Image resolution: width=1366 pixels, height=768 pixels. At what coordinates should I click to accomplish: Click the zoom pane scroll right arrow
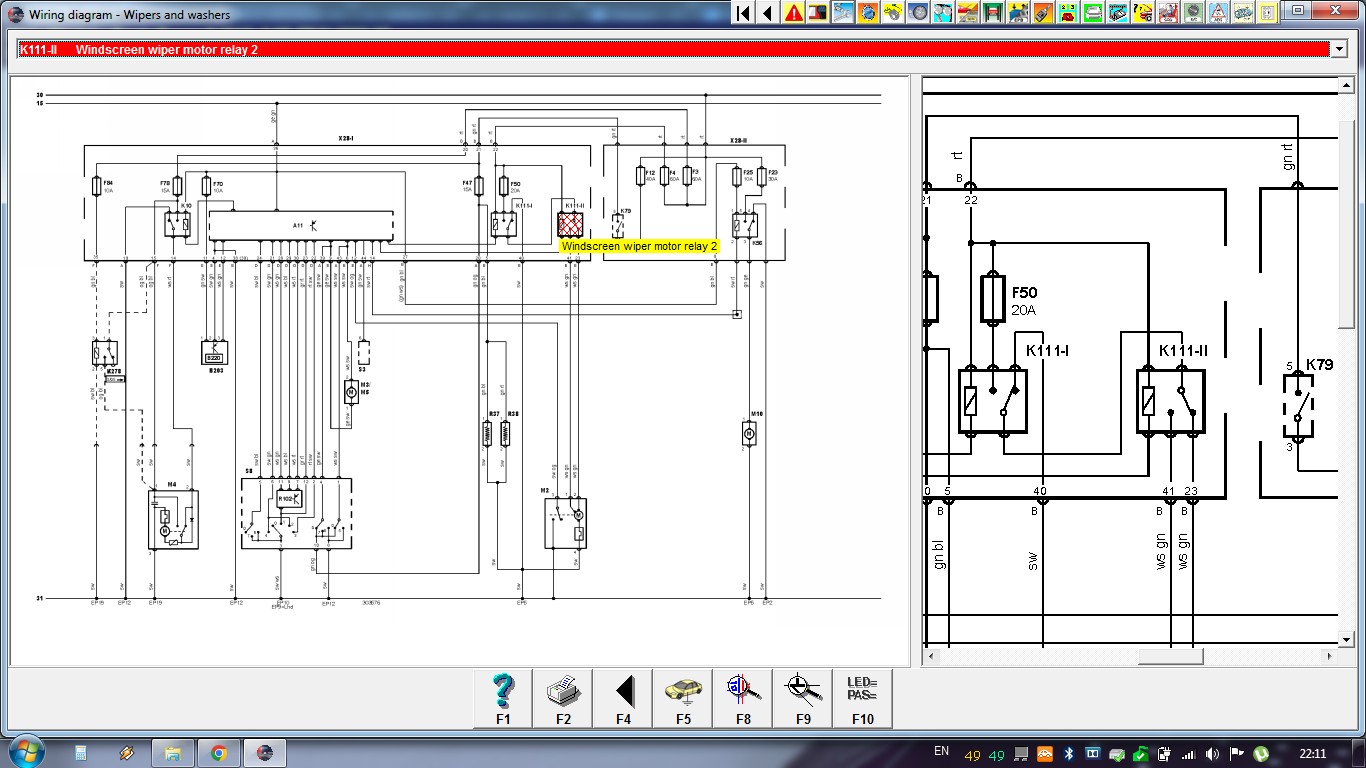pyautogui.click(x=1329, y=657)
